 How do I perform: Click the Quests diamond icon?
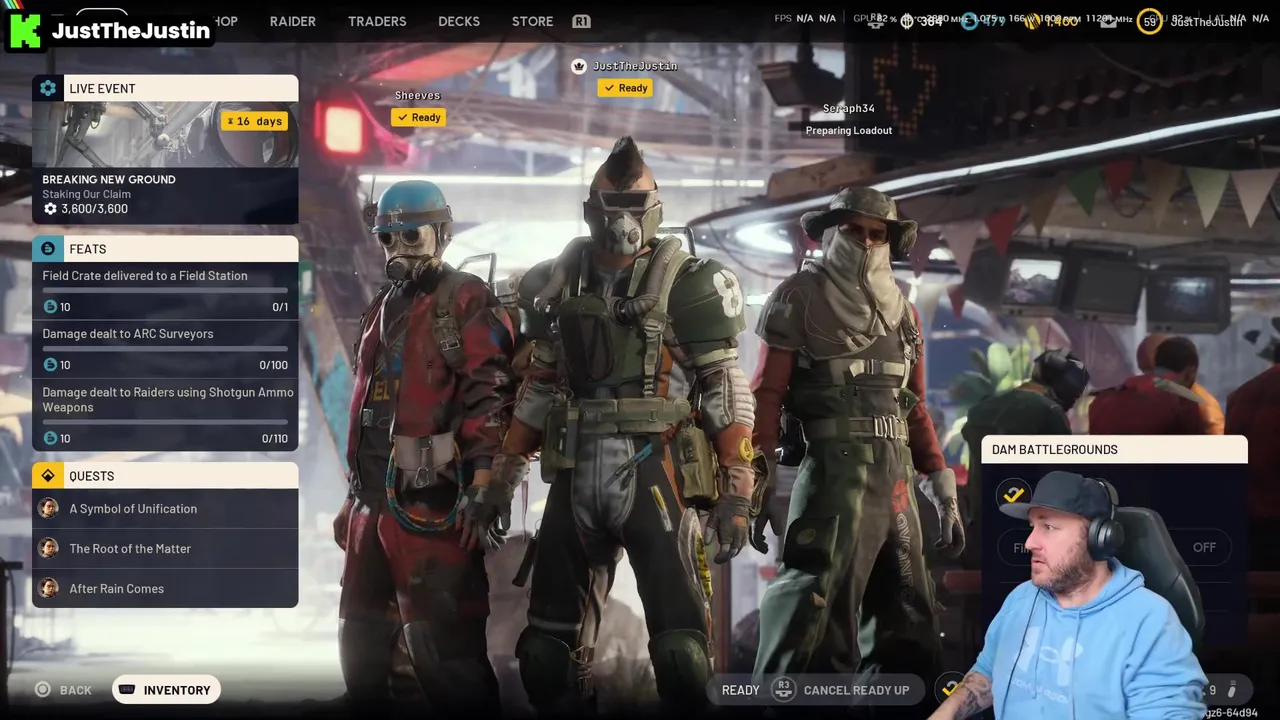48,475
